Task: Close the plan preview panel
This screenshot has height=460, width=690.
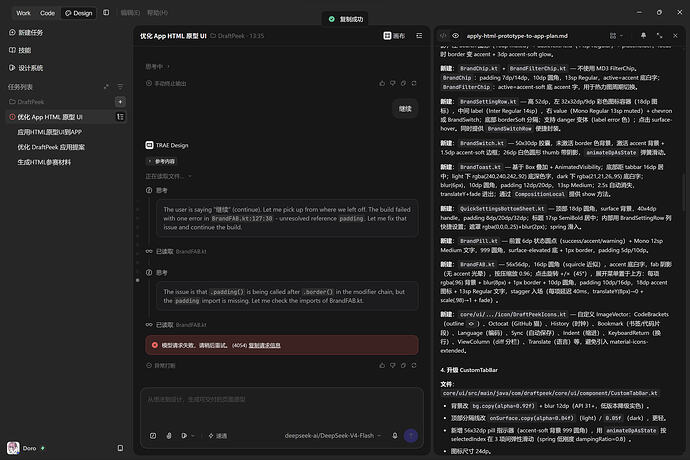Action: tap(675, 36)
